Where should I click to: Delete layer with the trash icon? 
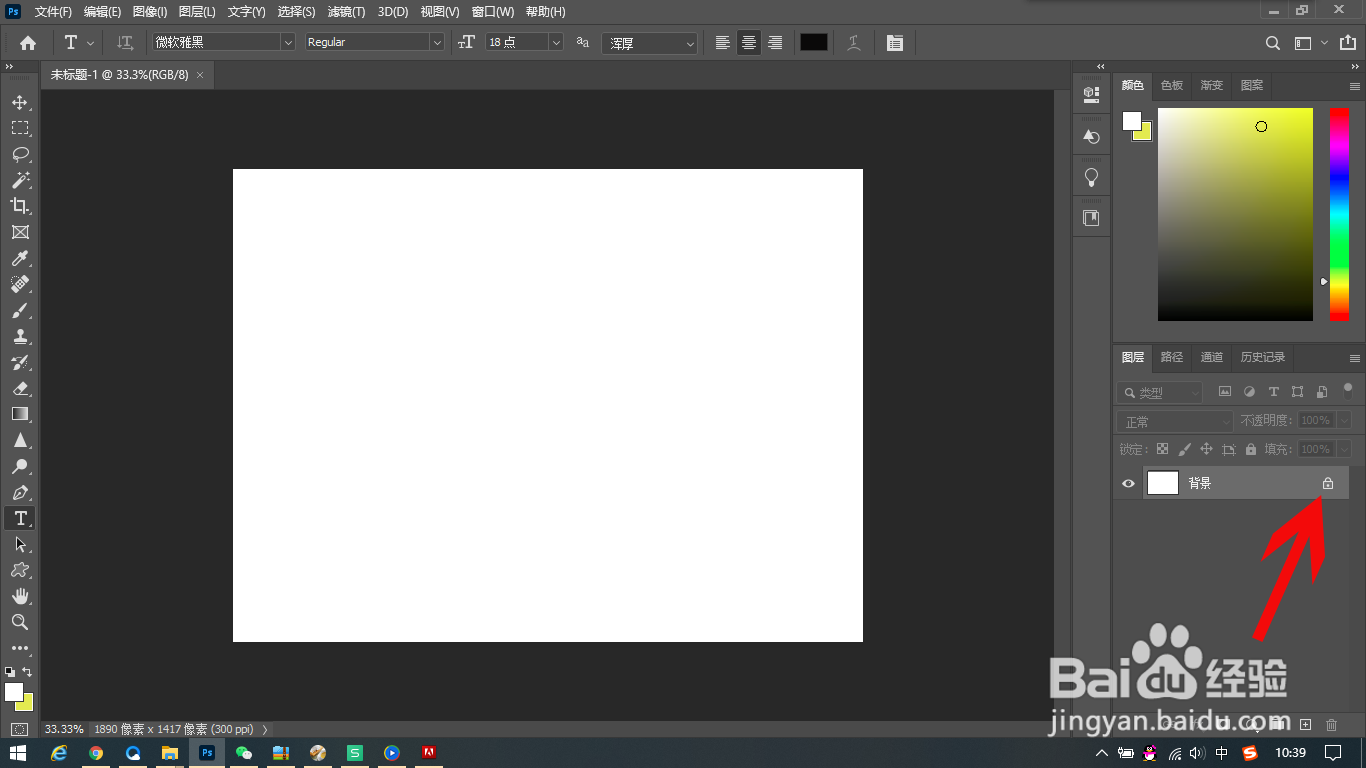click(1331, 724)
